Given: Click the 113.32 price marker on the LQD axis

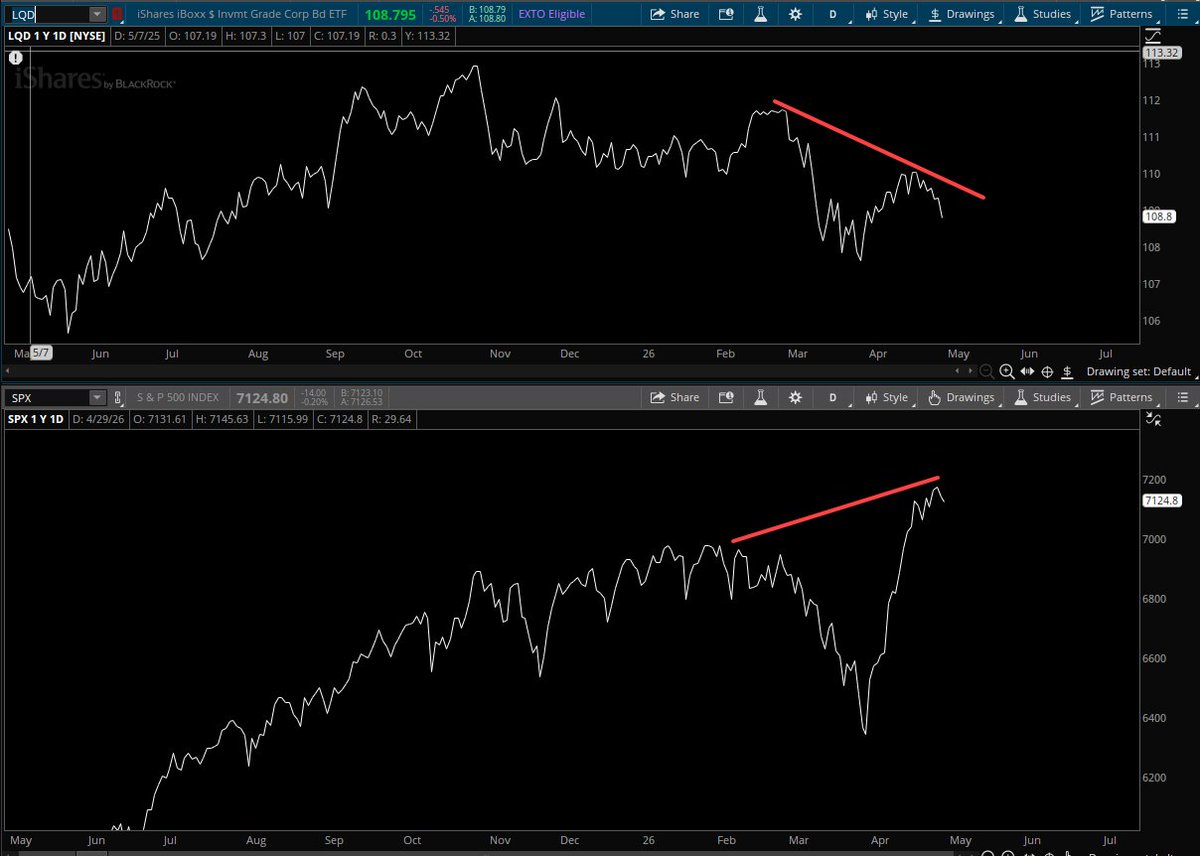Looking at the screenshot, I should [x=1161, y=53].
